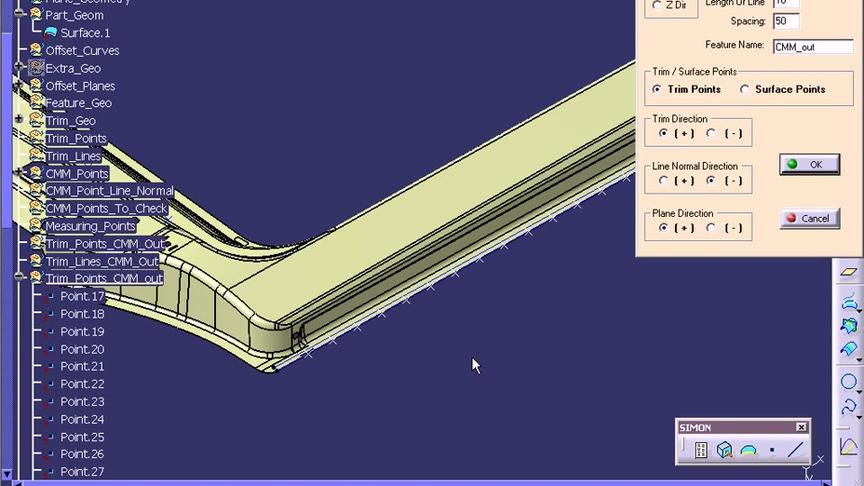This screenshot has height=486, width=864.
Task: Expand the Extra_Geo tree node
Action: pyautogui.click(x=19, y=68)
